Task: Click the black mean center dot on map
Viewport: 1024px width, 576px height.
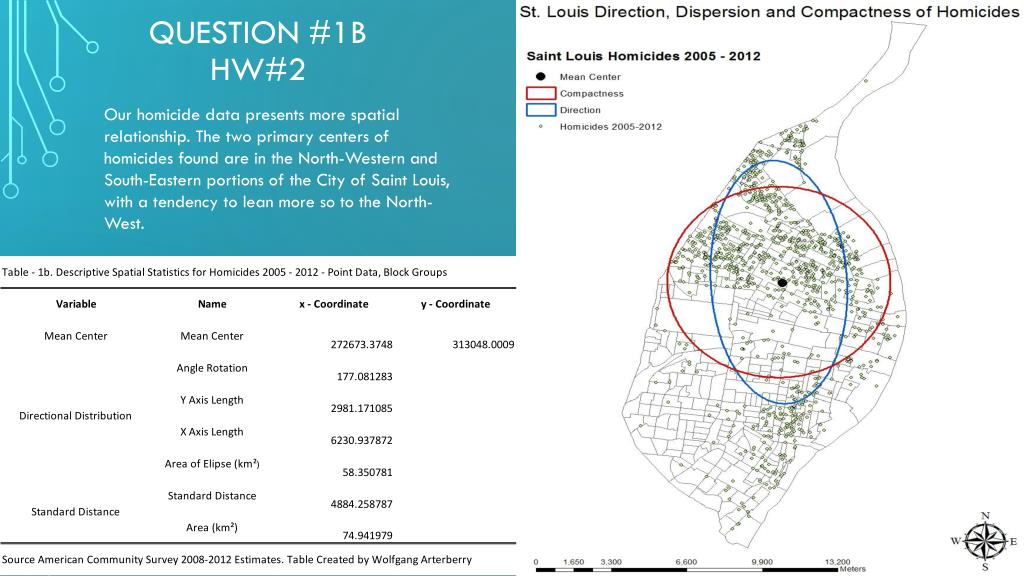Action: (x=782, y=283)
